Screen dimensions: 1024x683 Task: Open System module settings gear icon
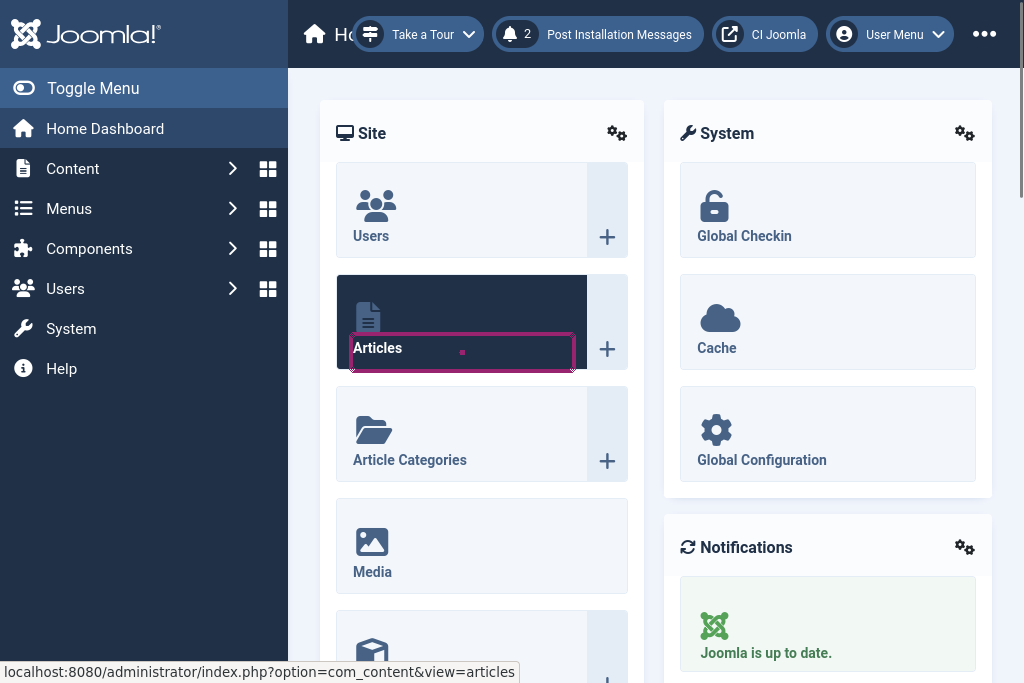tap(964, 133)
